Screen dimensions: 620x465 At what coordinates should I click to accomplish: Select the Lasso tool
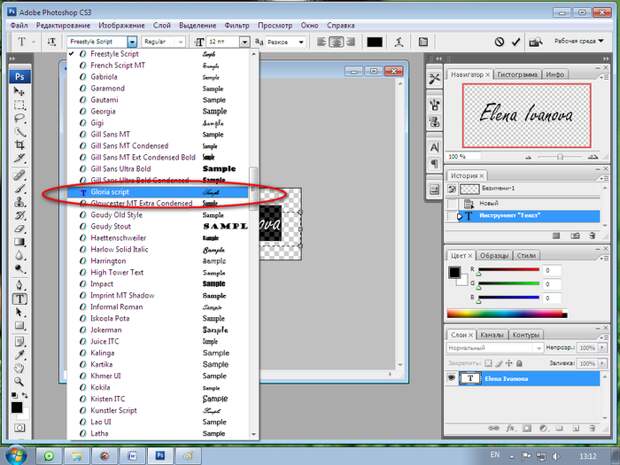tap(19, 118)
